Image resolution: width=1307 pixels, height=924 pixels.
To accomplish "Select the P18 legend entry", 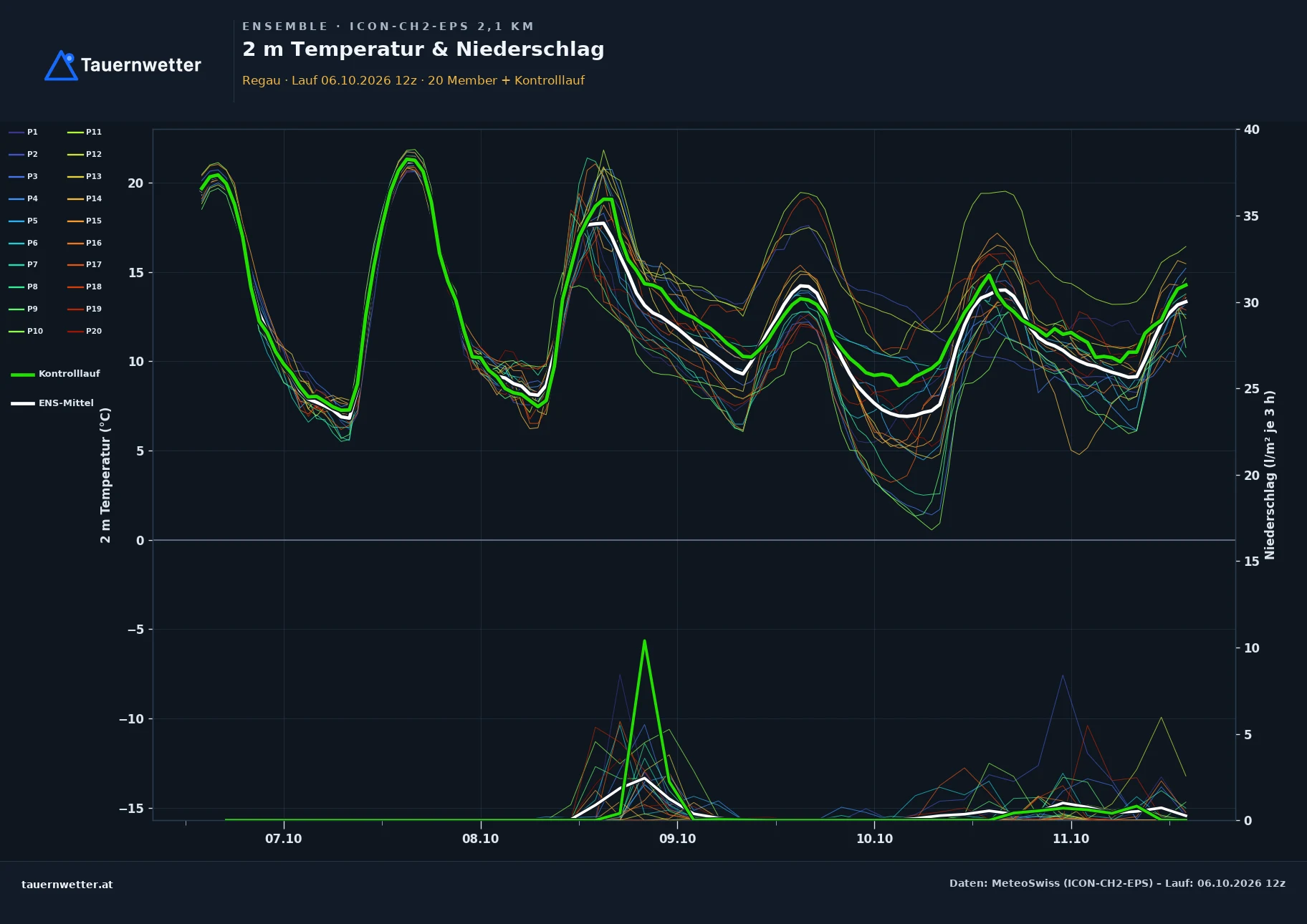I will tap(85, 287).
